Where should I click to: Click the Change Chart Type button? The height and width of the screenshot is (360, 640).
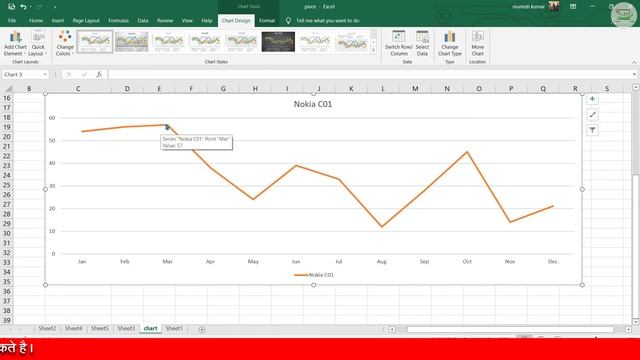pyautogui.click(x=449, y=43)
